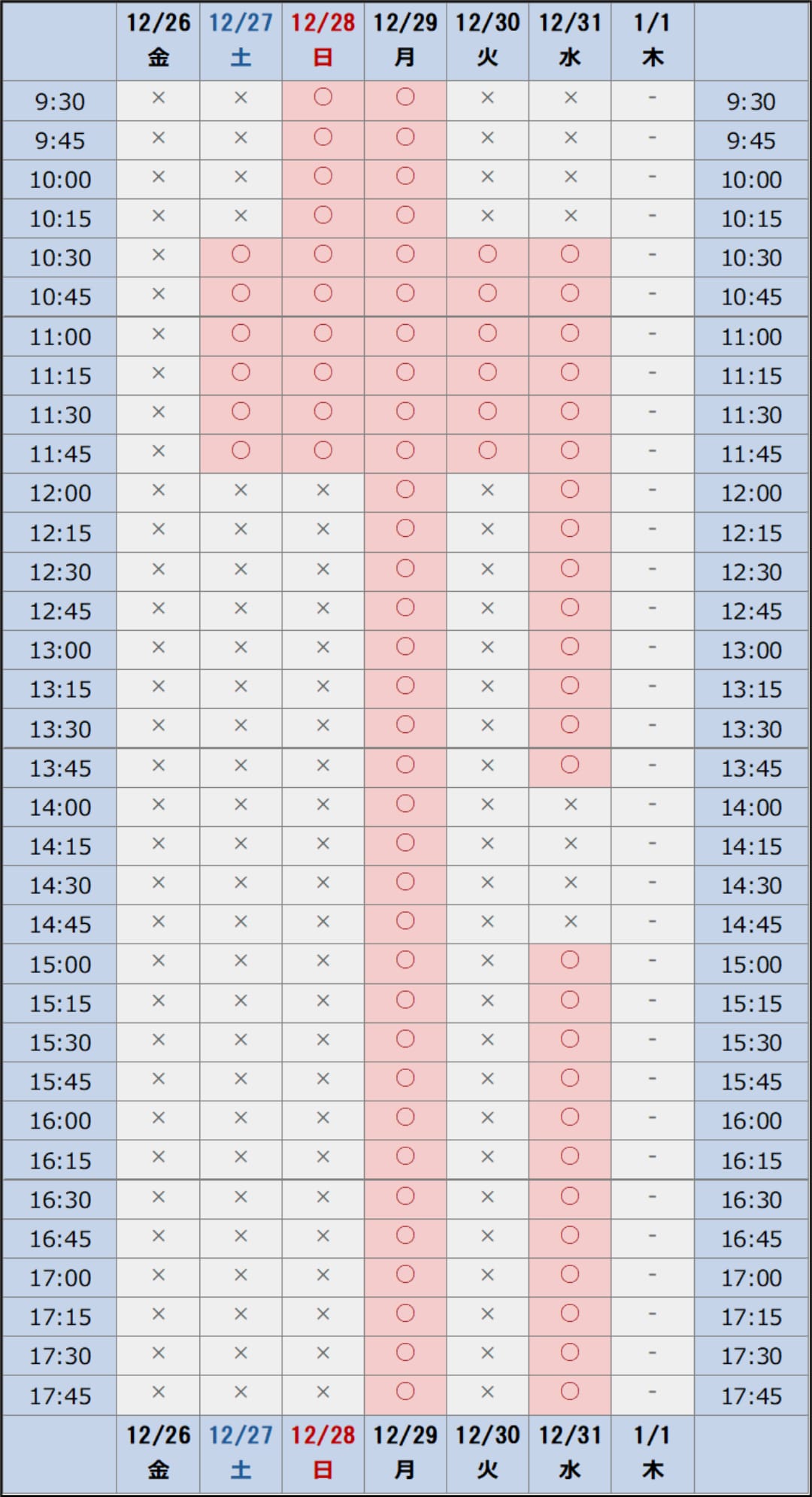Image resolution: width=812 pixels, height=1497 pixels.
Task: Click the 12/27 Saturday header at bottom
Action: [241, 1453]
